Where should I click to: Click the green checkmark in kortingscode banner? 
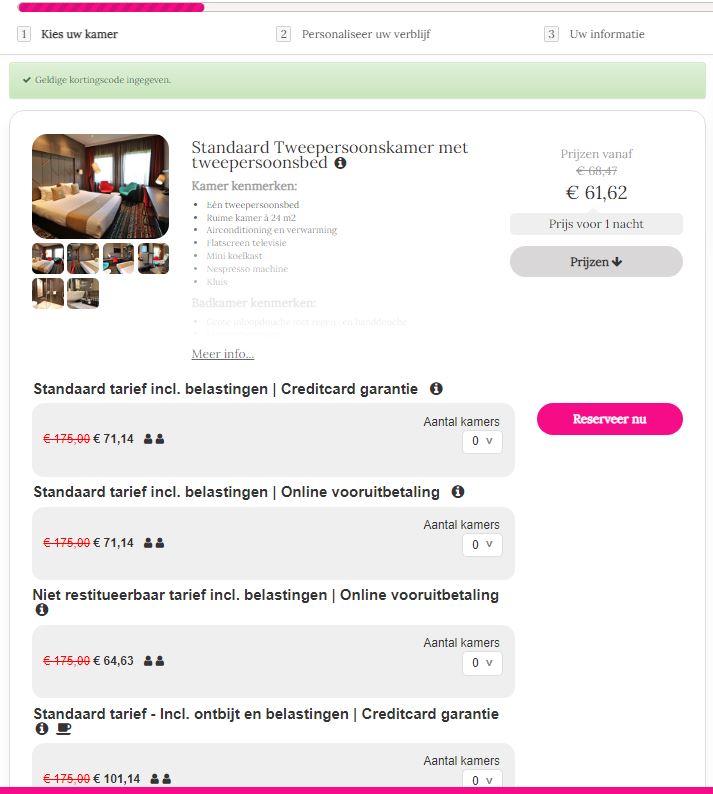click(x=27, y=80)
